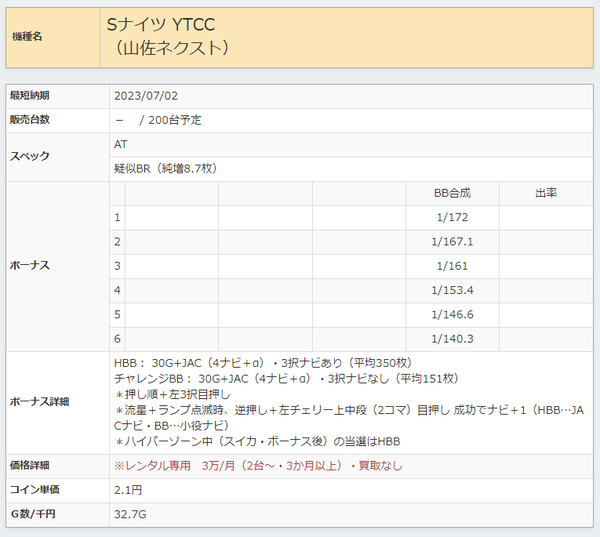Click the 'ボーナス' row label
Image resolution: width=600 pixels, height=537 pixels.
[29, 266]
